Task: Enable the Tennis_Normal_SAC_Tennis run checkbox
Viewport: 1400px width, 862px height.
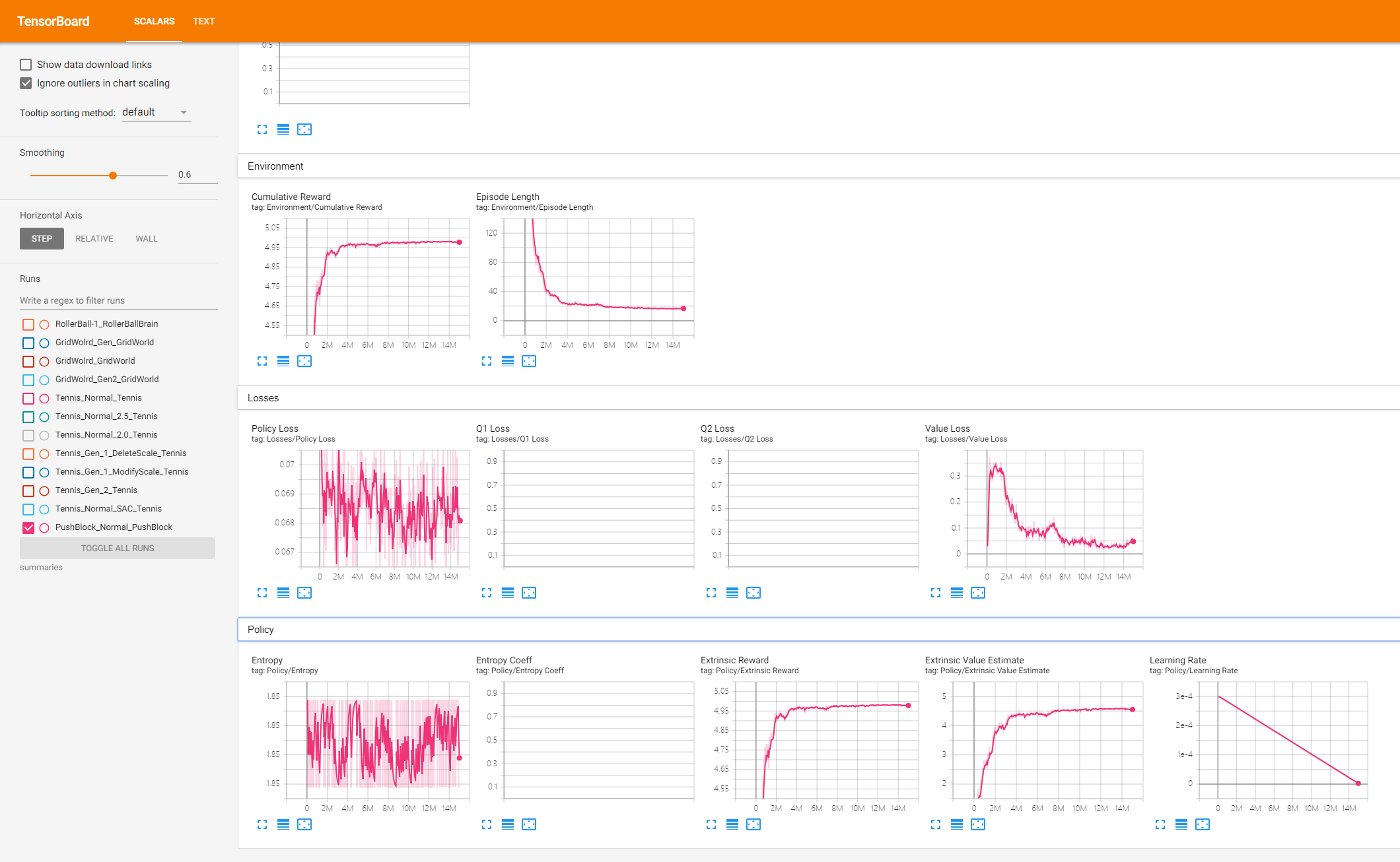Action: pos(28,509)
